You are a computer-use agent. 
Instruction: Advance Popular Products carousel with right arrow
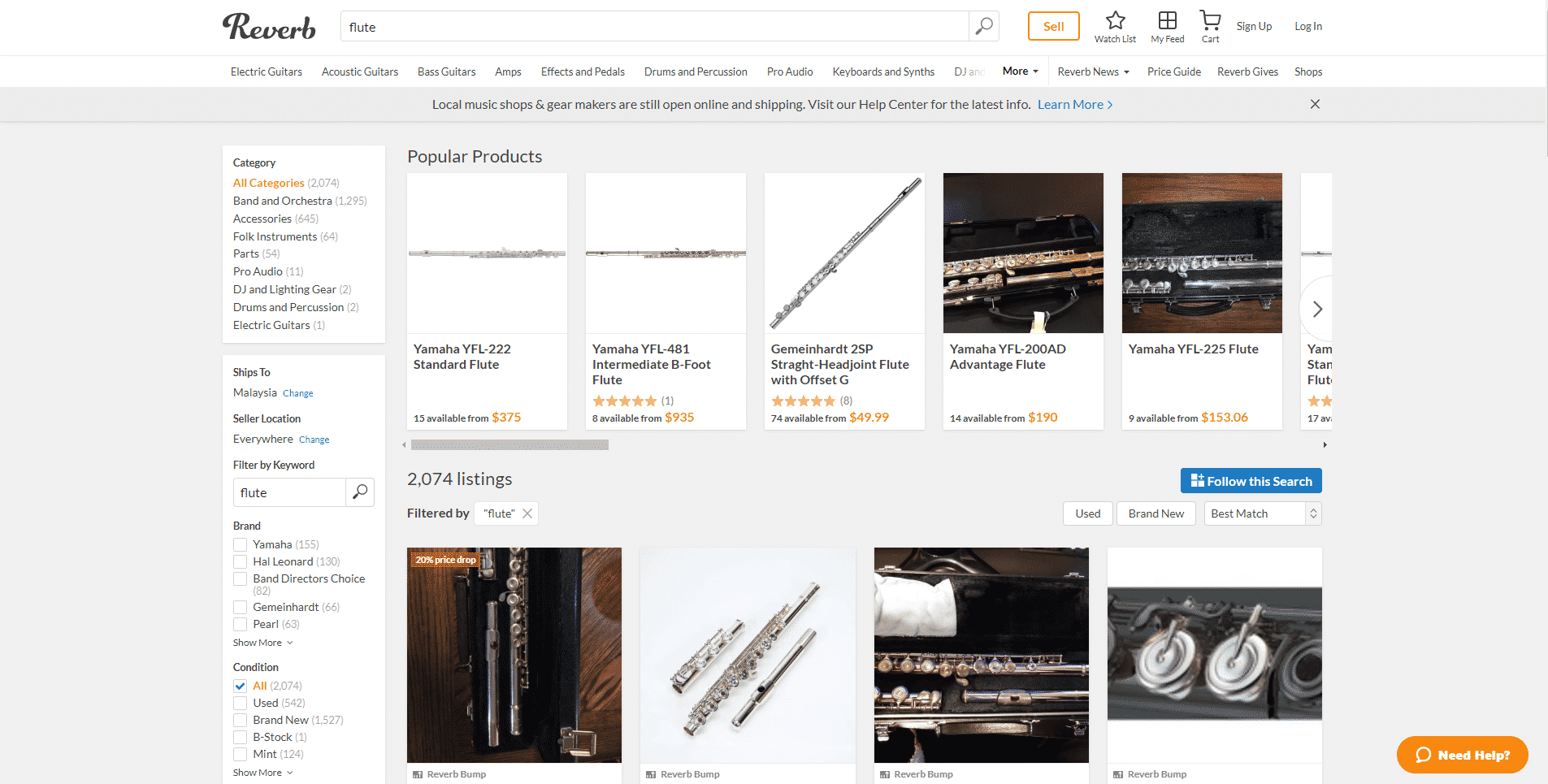click(x=1317, y=309)
